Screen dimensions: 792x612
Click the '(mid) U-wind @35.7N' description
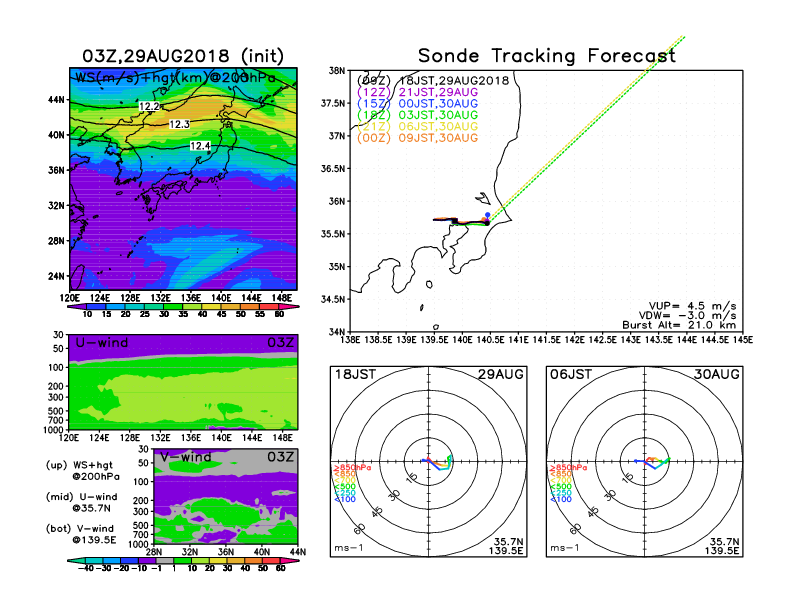(81, 502)
